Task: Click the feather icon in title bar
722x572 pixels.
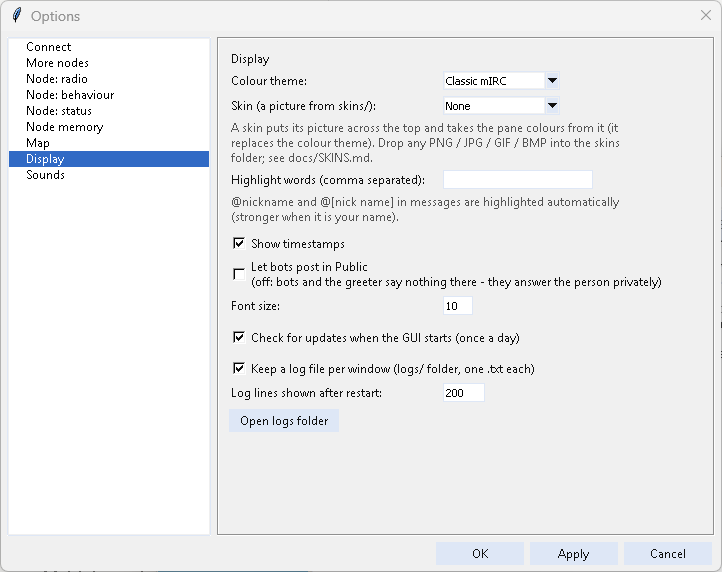Action: [x=17, y=15]
